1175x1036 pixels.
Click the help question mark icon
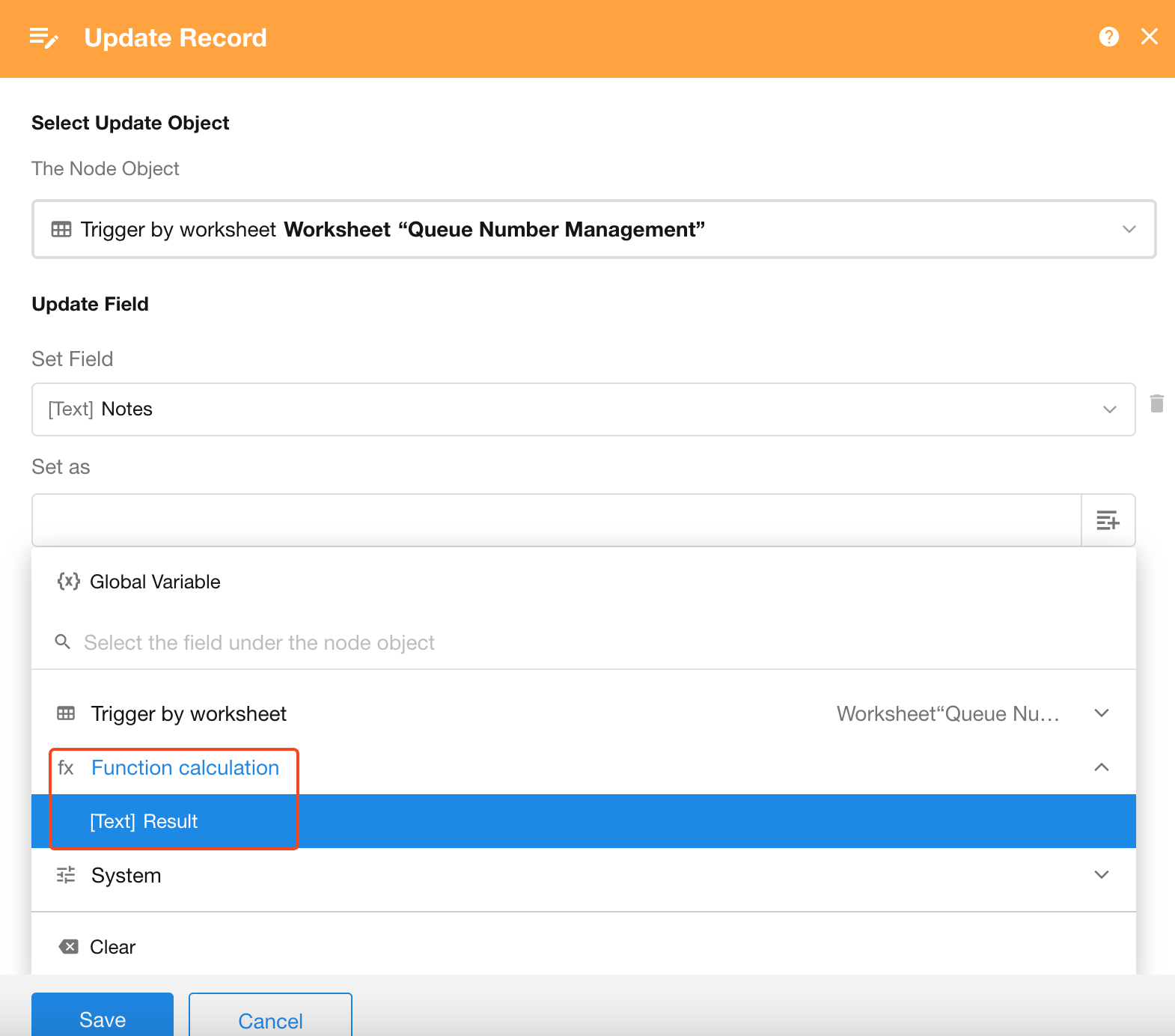point(1108,37)
